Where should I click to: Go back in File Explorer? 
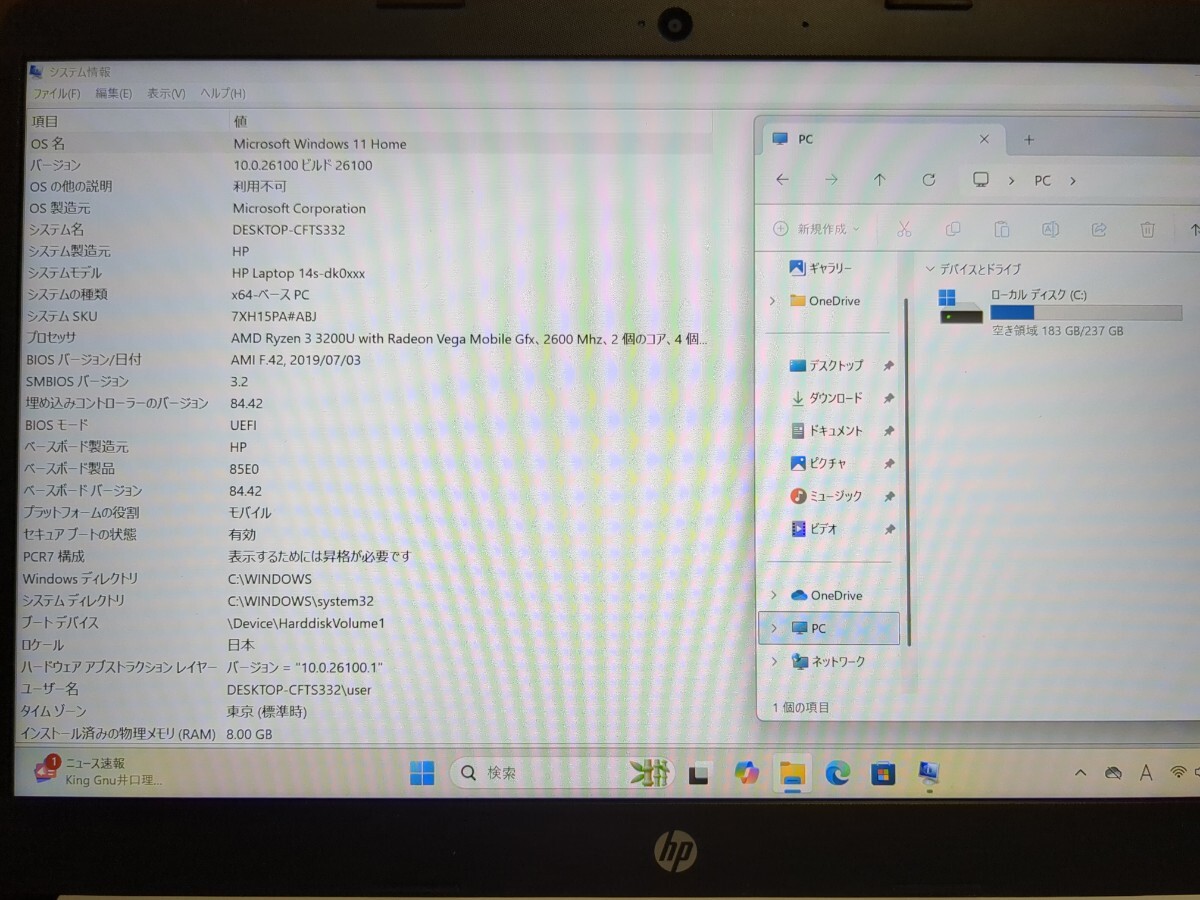(782, 180)
